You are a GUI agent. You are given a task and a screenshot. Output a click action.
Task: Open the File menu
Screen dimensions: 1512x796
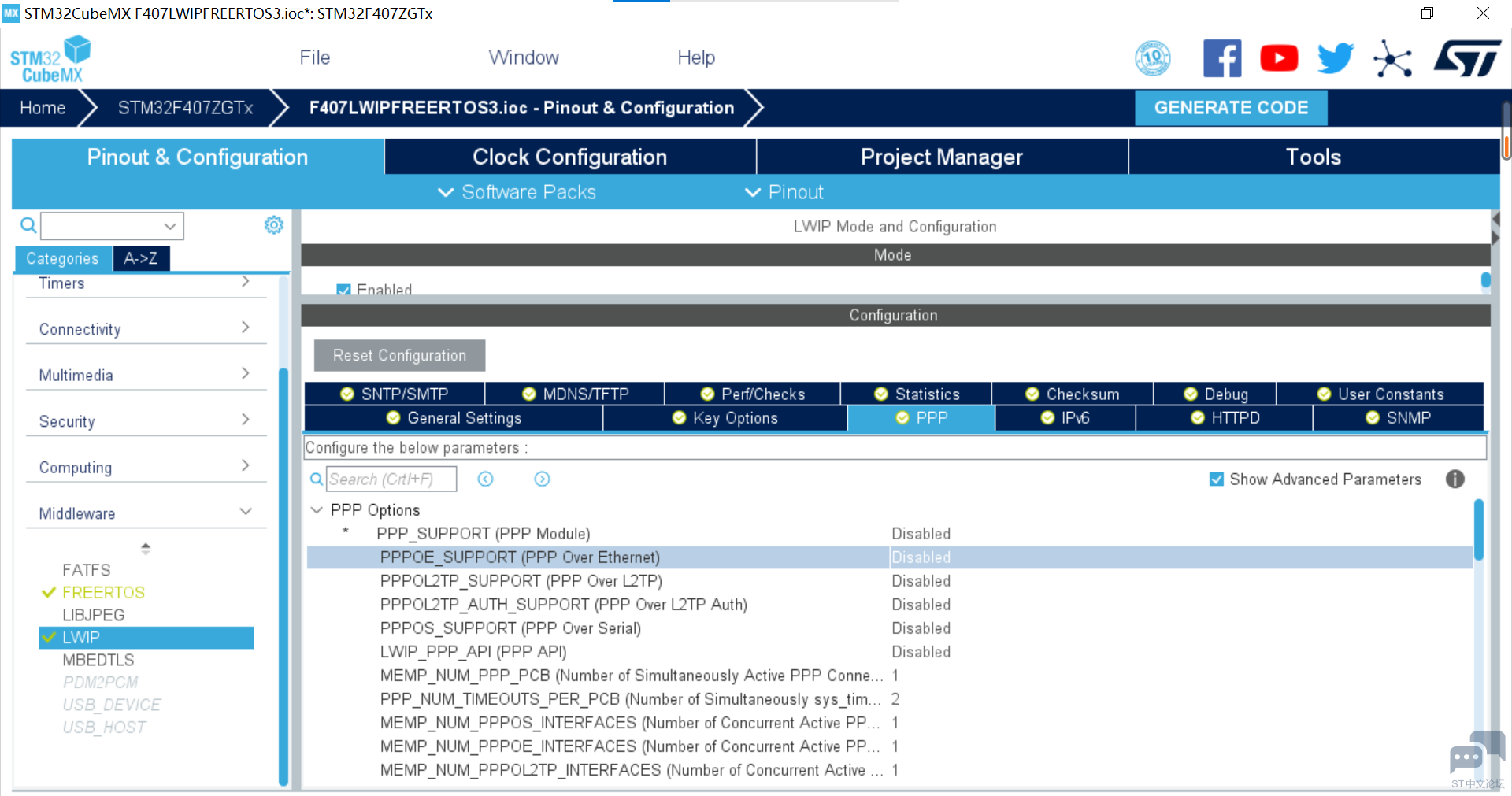point(315,57)
